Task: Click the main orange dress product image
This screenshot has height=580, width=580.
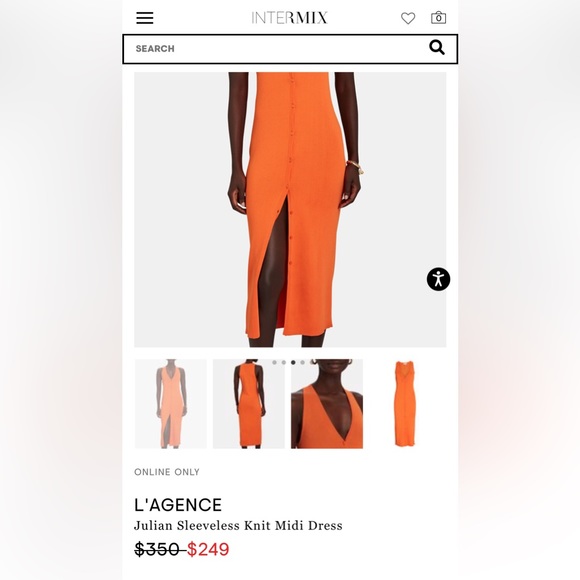Action: pyautogui.click(x=290, y=210)
